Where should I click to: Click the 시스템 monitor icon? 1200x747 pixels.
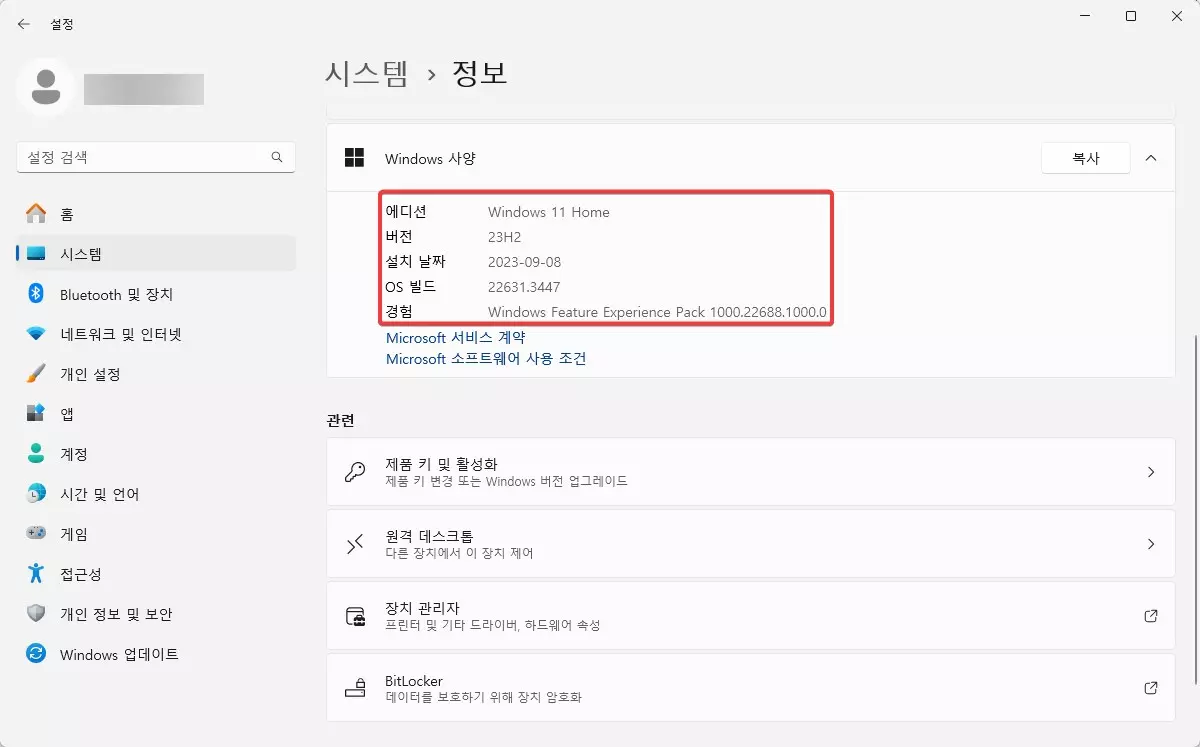point(36,254)
